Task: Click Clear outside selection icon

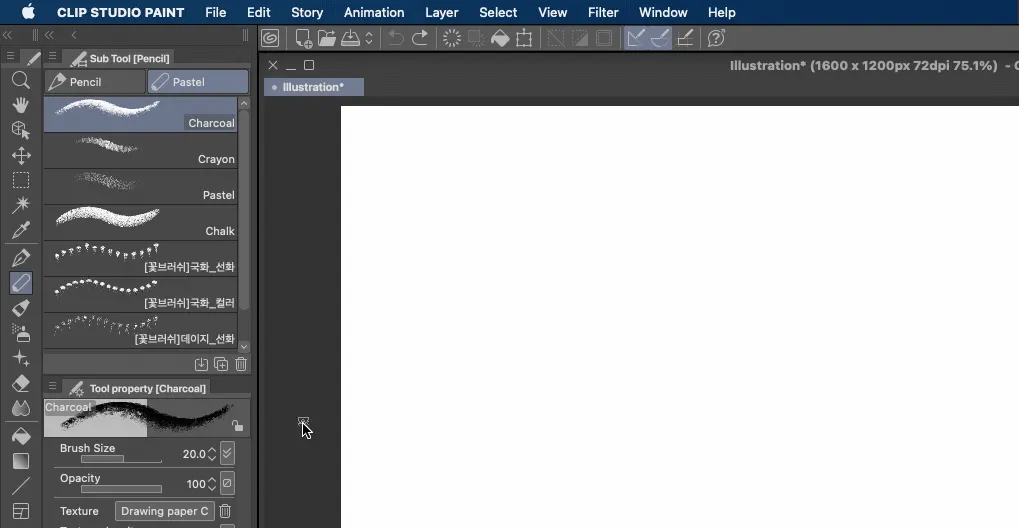Action: pos(476,38)
